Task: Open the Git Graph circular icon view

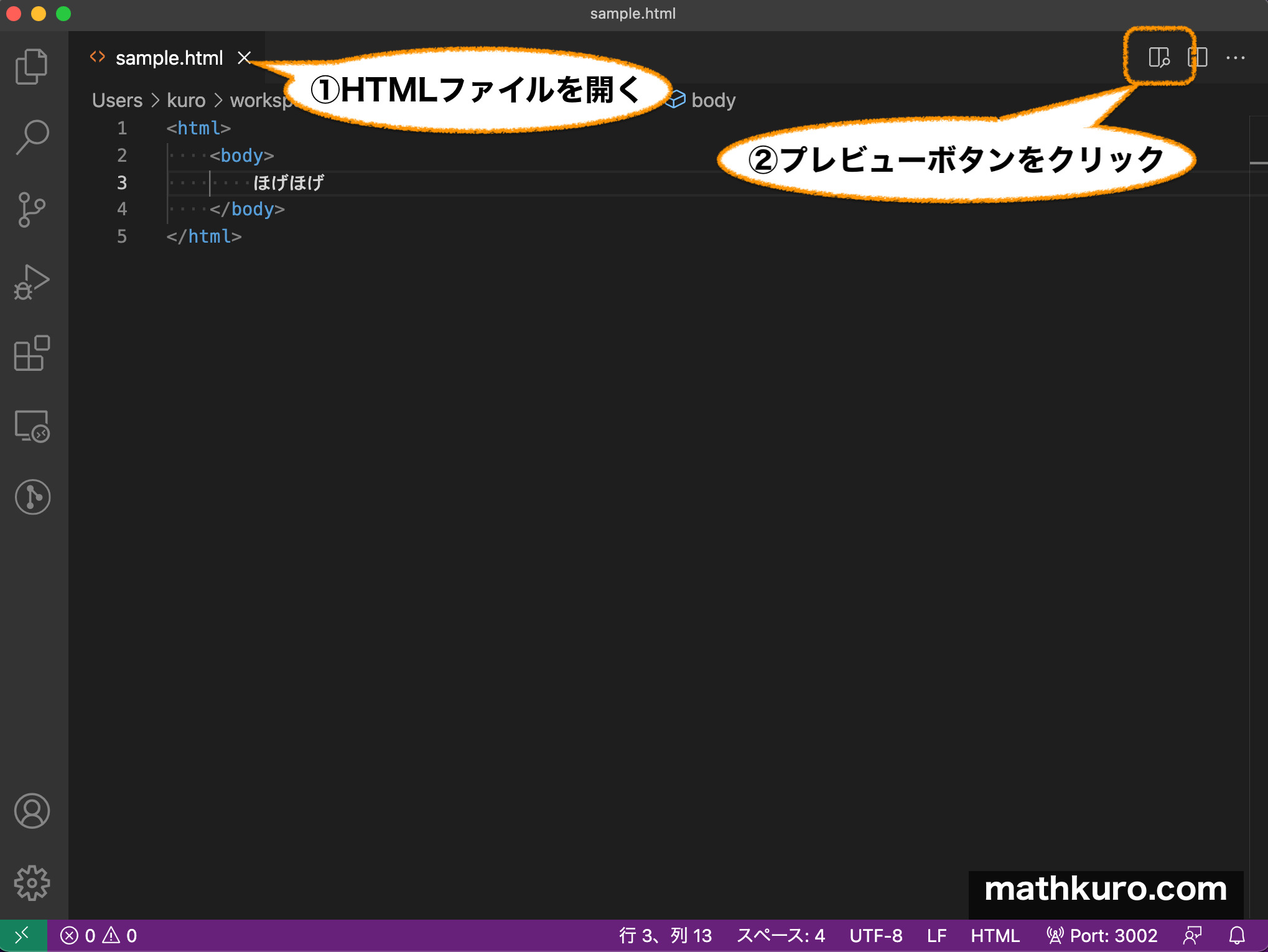Action: 32,497
